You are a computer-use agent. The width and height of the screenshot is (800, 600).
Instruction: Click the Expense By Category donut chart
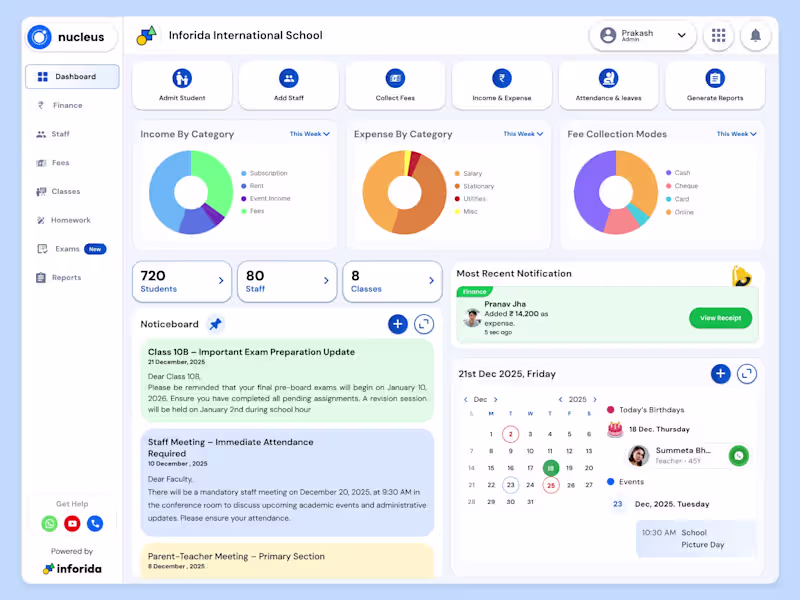405,192
